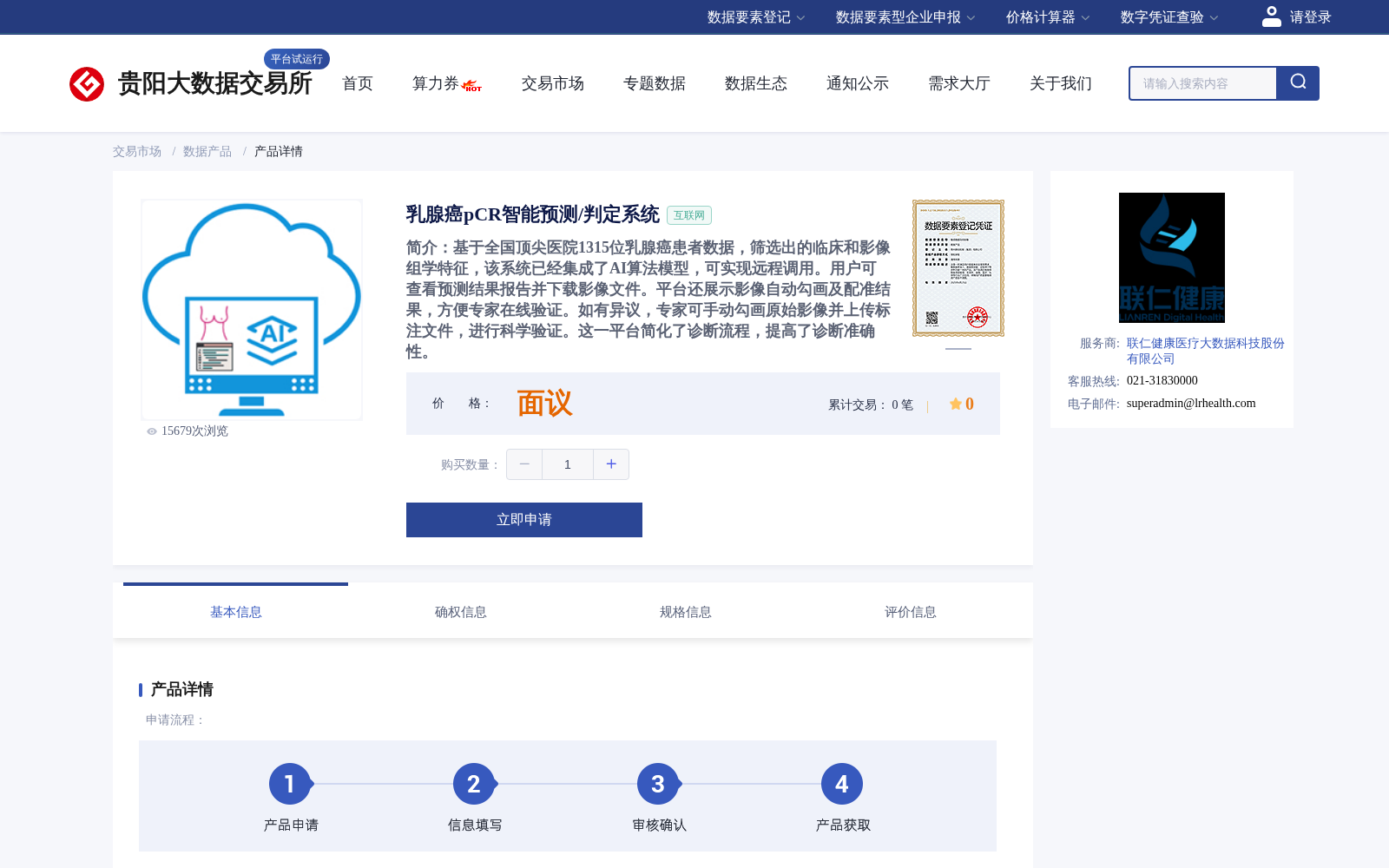Click the 平台试运行 badge
This screenshot has height=868, width=1389.
(x=297, y=59)
